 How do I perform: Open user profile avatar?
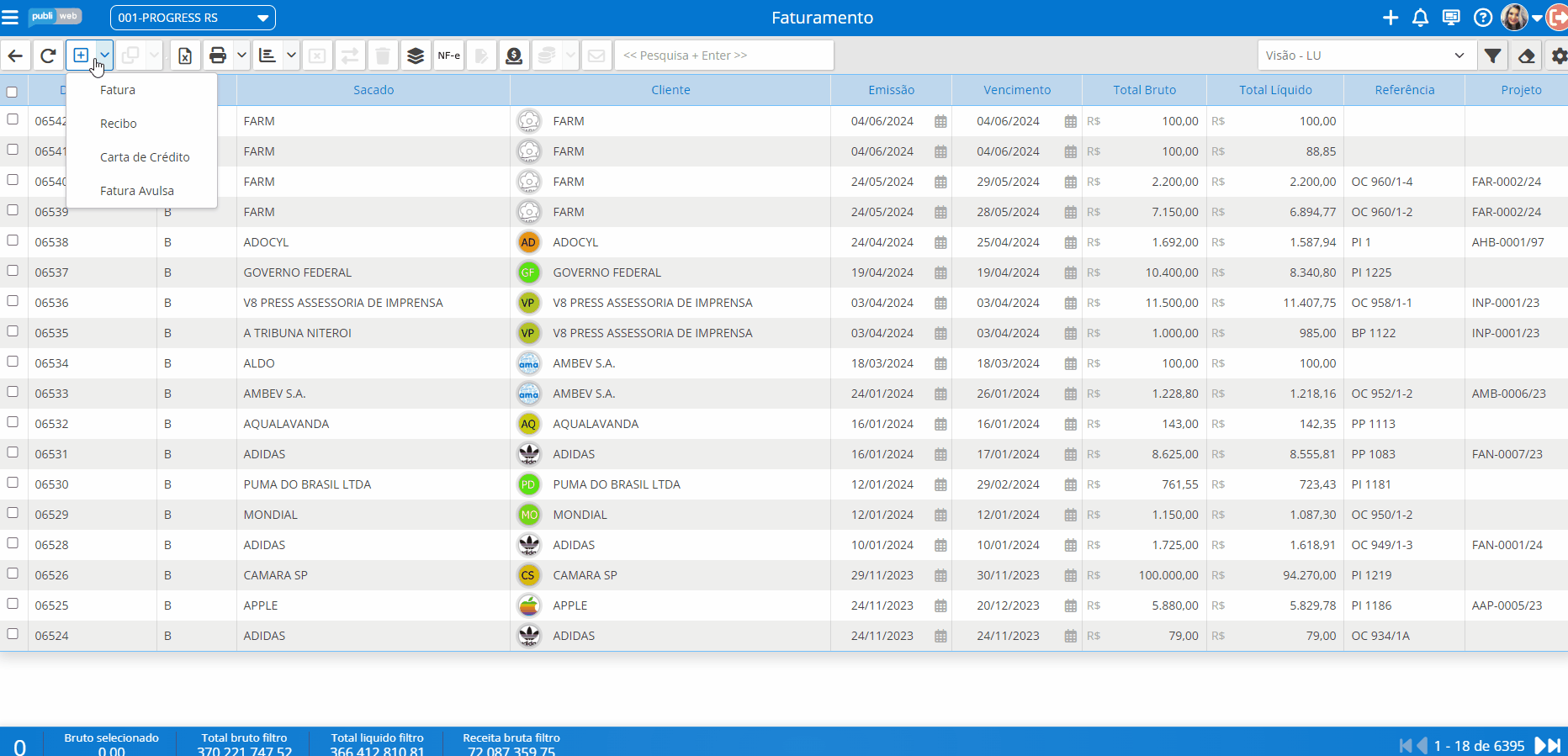pos(1514,18)
